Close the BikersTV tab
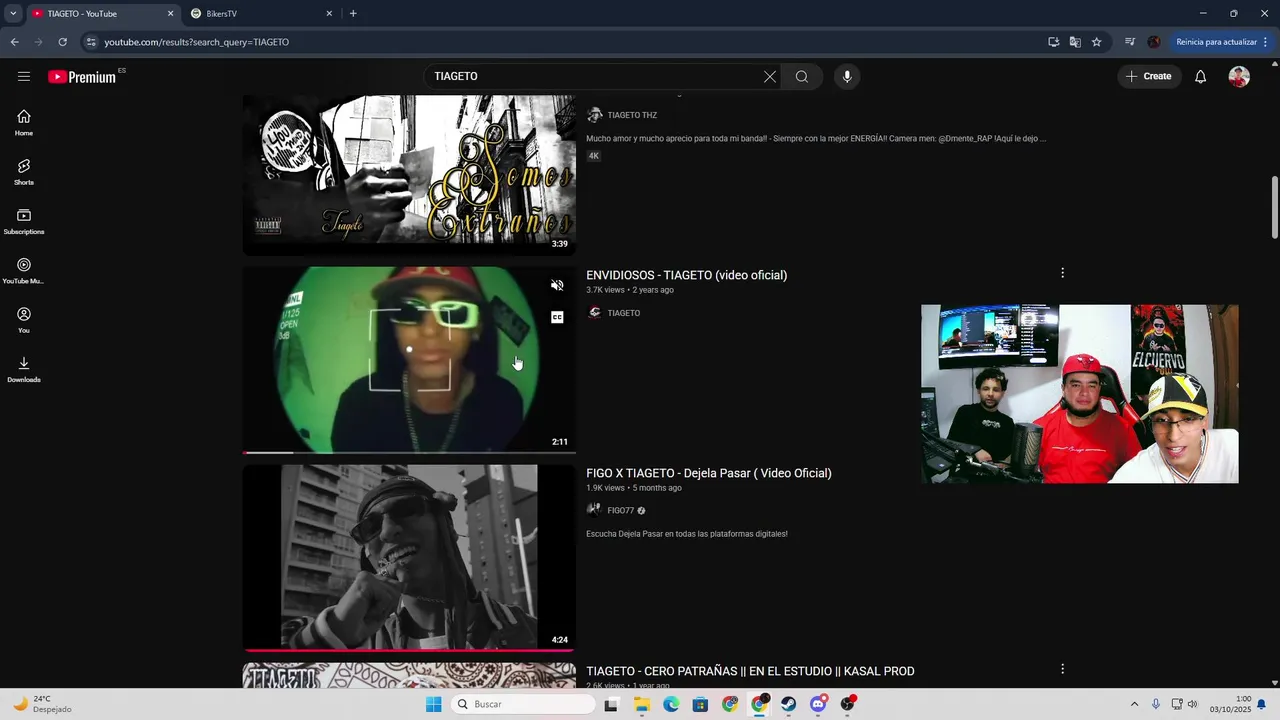Screen dimensions: 1280x720 click(329, 14)
